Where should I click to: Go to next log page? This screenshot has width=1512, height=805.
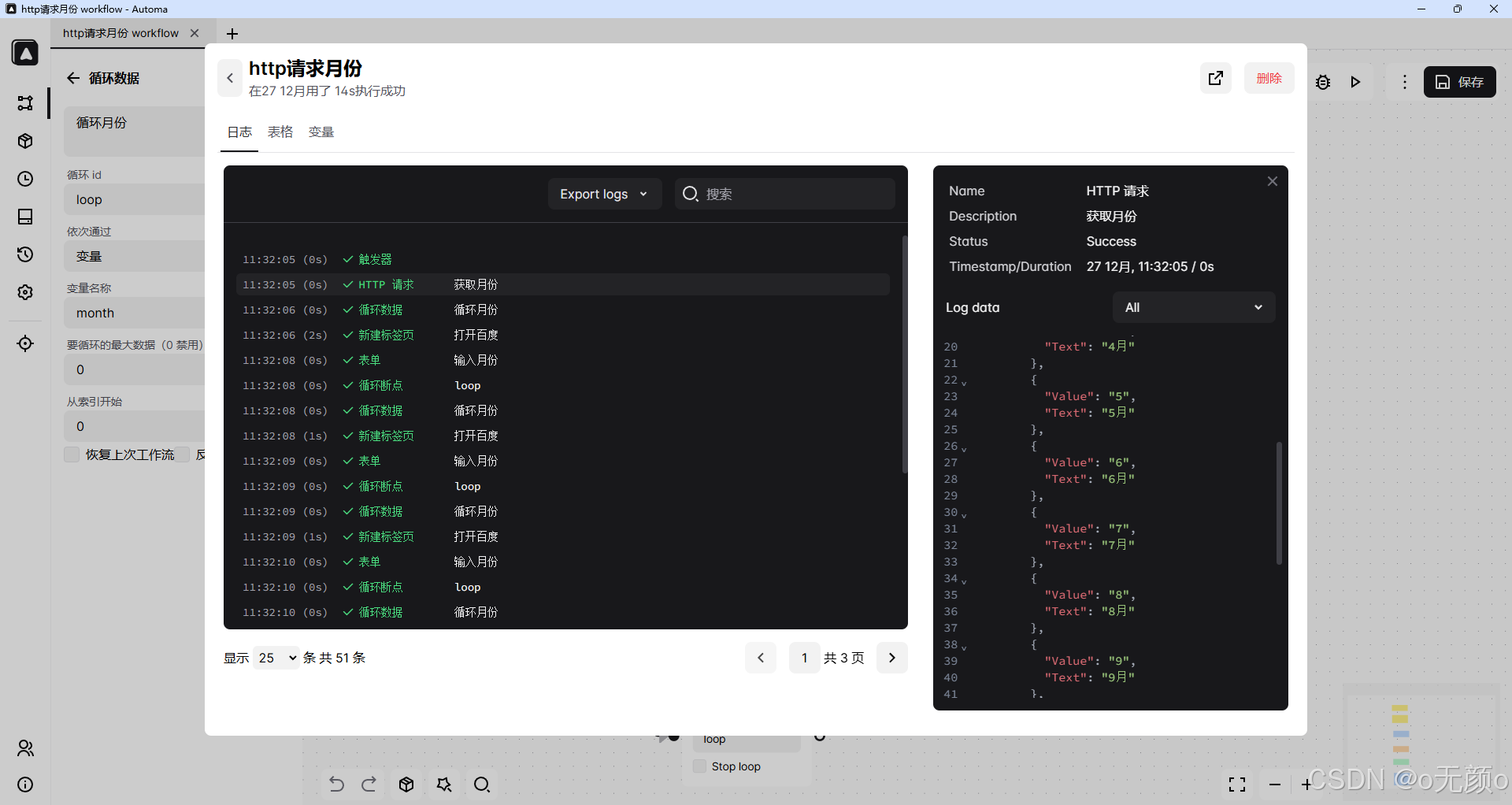tap(892, 658)
